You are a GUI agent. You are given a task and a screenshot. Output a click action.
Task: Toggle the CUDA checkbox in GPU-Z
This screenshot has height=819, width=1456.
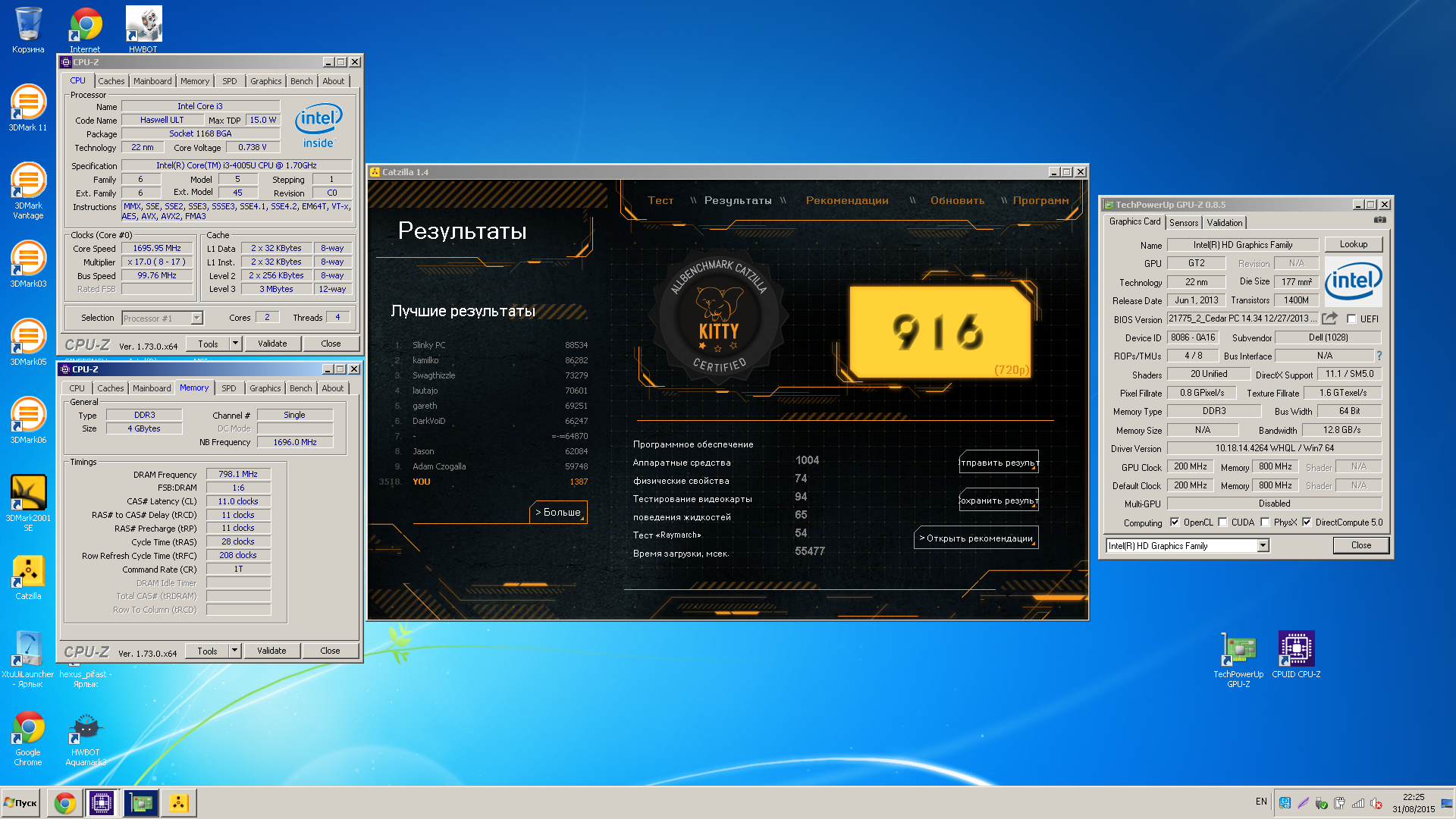(1222, 522)
